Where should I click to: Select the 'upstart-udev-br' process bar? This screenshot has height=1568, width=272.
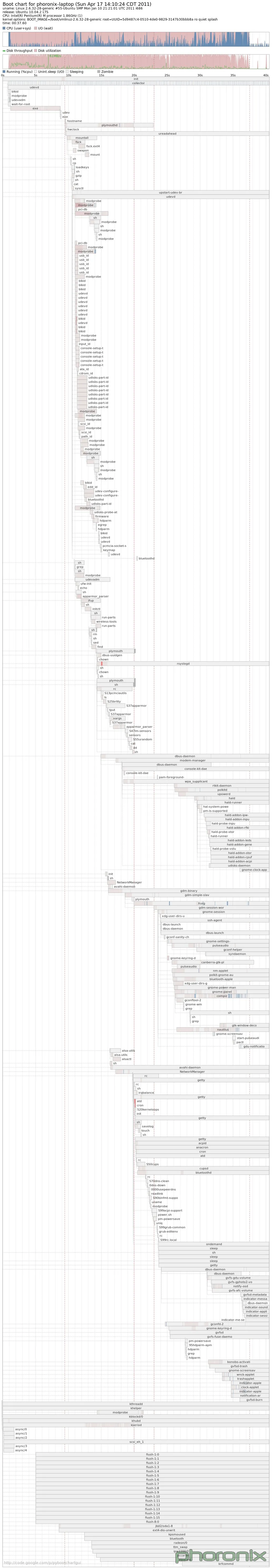(171, 192)
